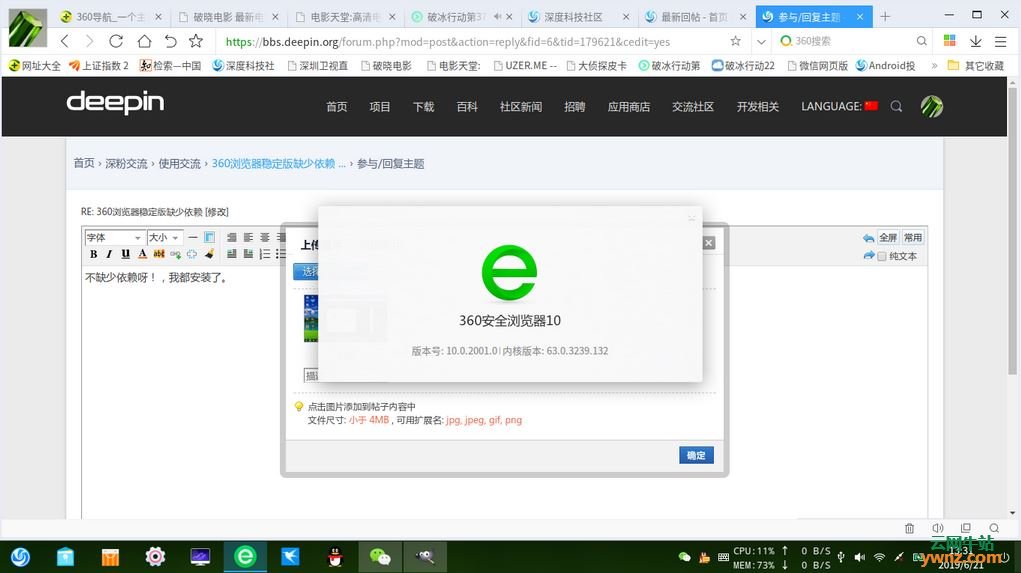Viewport: 1021px width, 573px height.
Task: Switch to the 最新回帖 tab
Action: [x=694, y=17]
